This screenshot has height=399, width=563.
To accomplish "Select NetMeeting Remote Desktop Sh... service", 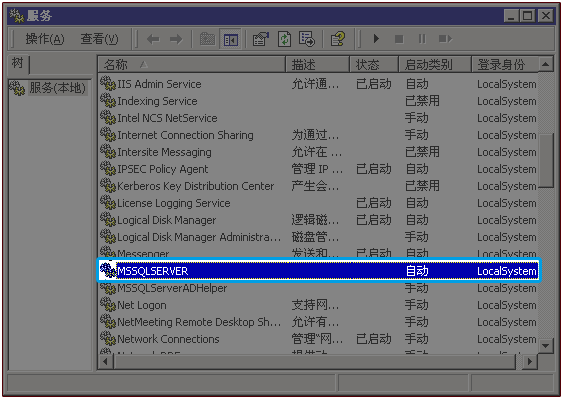I will [x=318, y=322].
